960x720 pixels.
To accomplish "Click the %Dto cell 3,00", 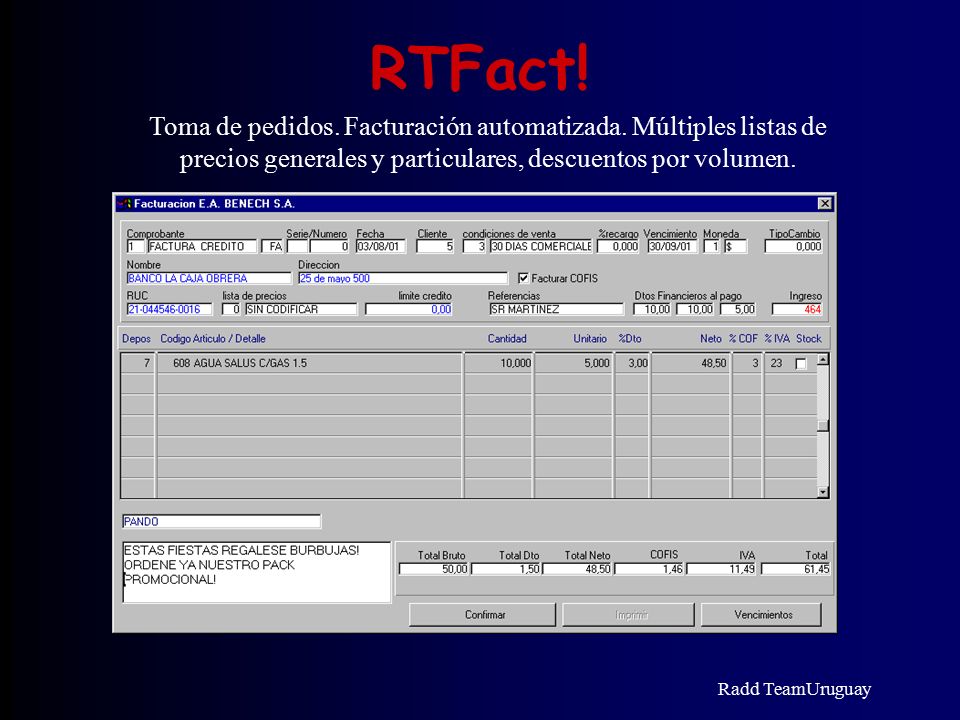I will (x=632, y=363).
